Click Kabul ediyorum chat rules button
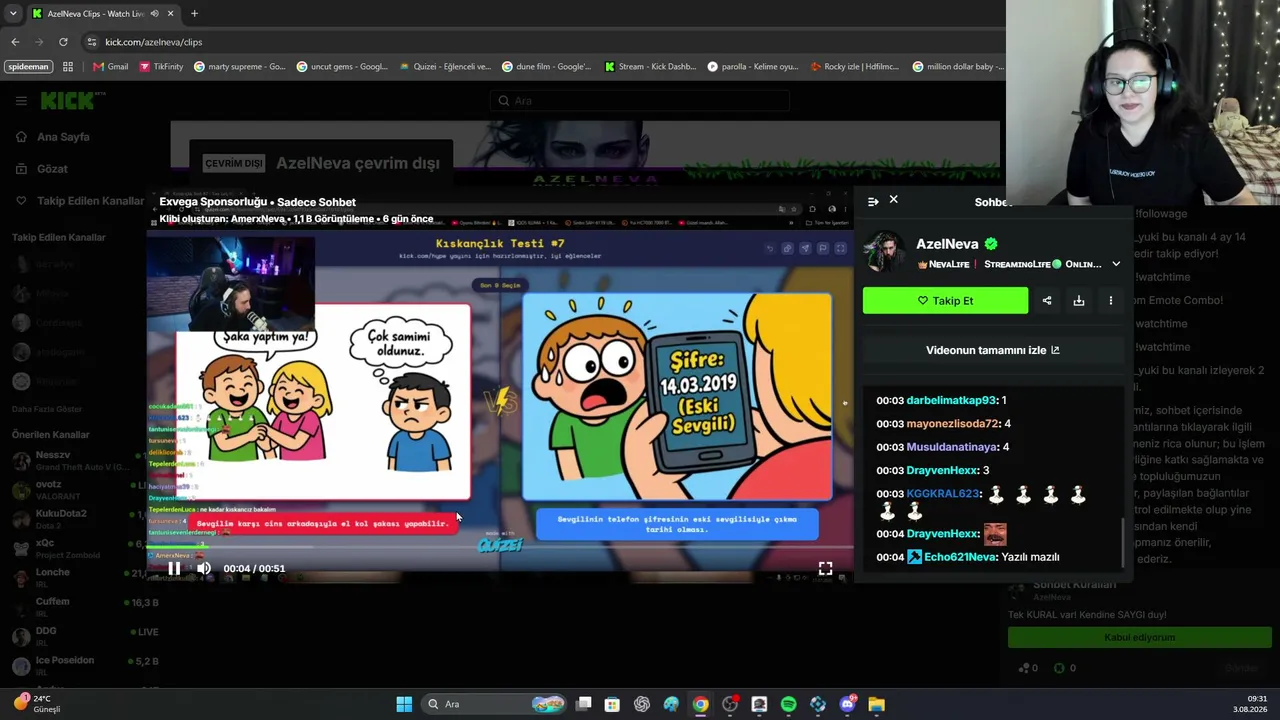 pyautogui.click(x=1140, y=637)
